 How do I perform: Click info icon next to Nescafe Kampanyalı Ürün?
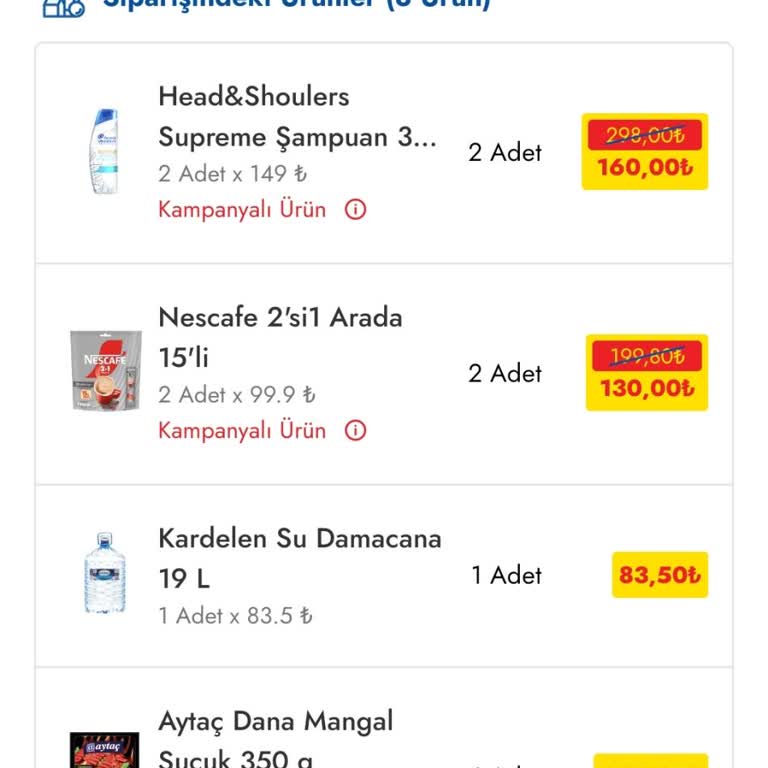(x=355, y=431)
